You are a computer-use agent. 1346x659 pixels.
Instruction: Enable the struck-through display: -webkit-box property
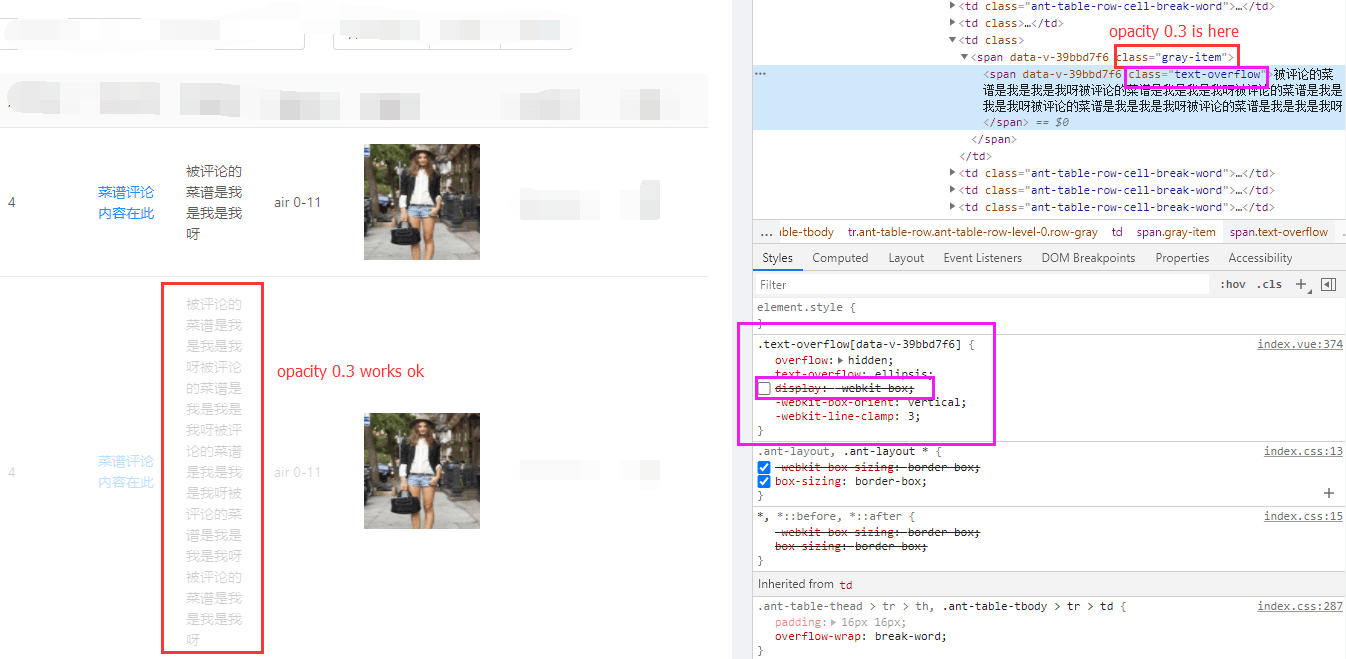pyautogui.click(x=763, y=388)
